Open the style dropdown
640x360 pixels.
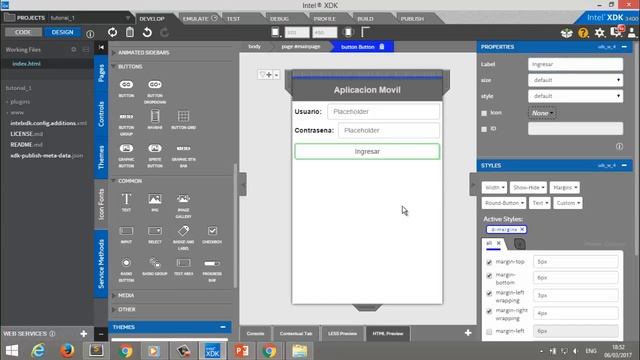[x=575, y=96]
